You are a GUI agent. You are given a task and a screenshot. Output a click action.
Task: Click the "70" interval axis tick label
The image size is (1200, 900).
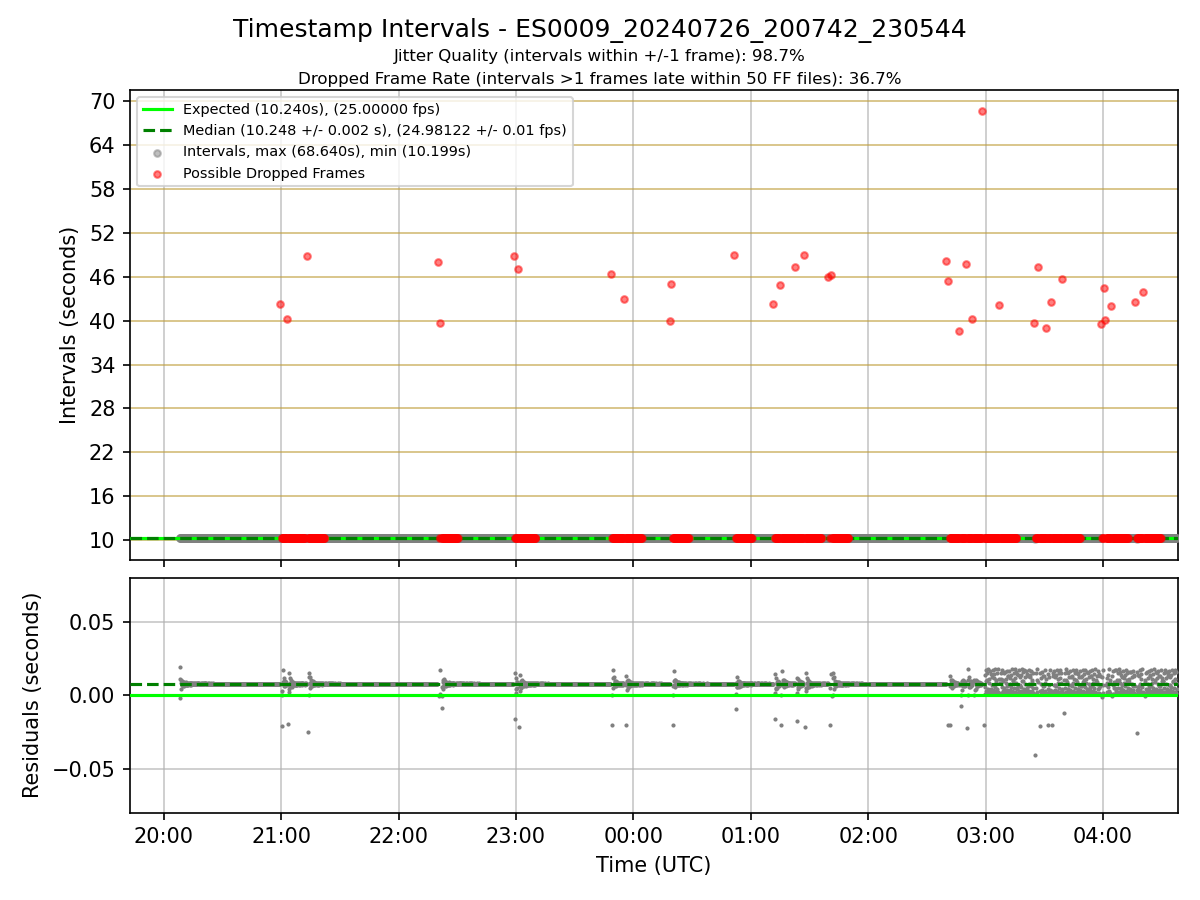(103, 101)
